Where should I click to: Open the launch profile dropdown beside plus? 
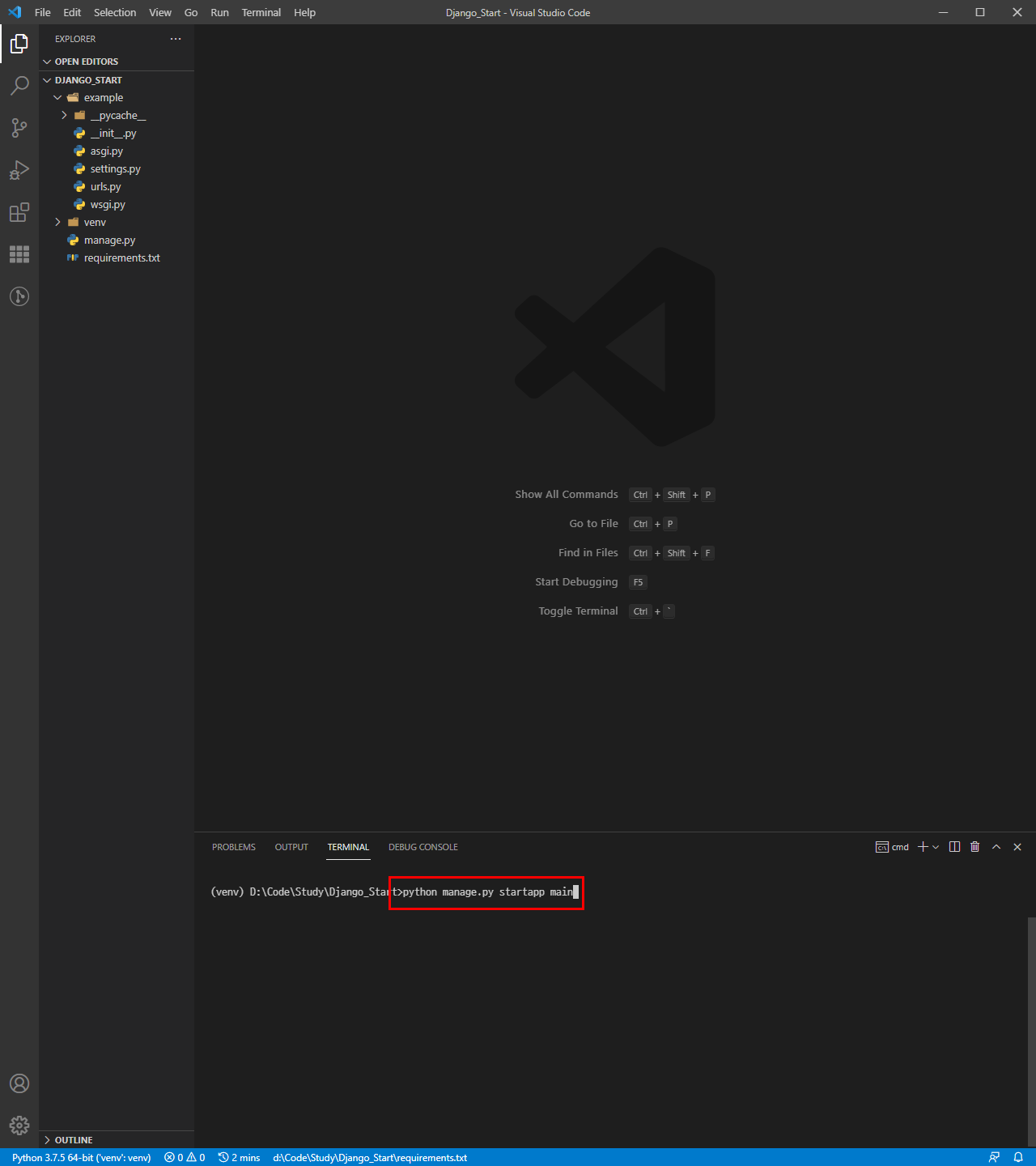[936, 847]
